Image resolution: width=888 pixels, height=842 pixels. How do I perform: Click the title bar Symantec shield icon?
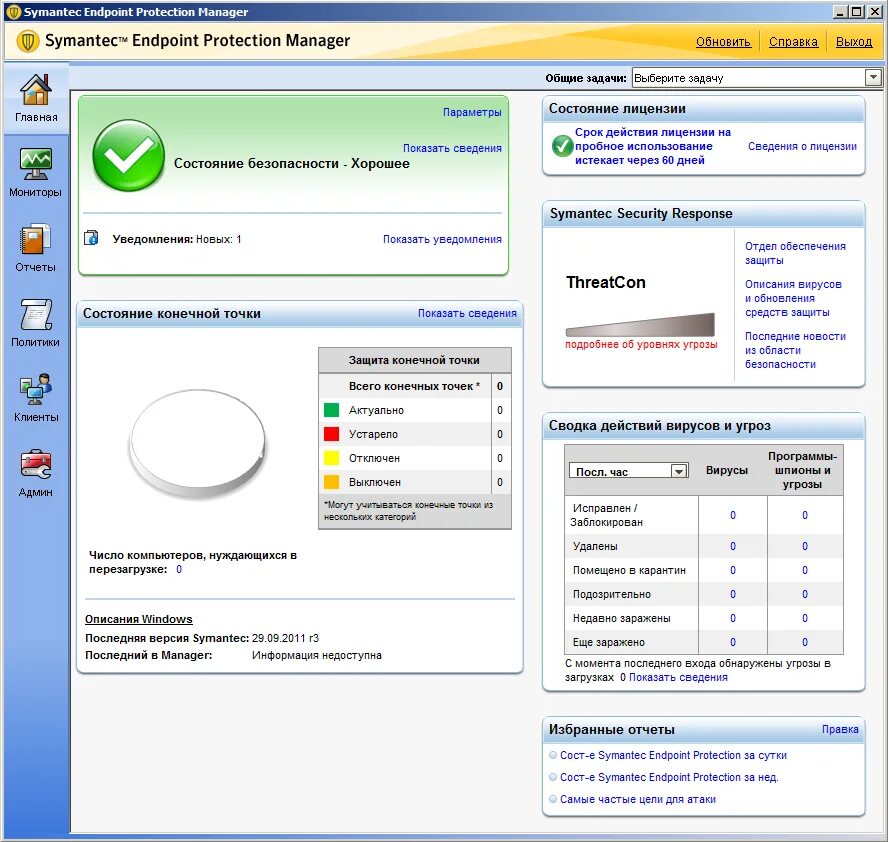[x=14, y=12]
